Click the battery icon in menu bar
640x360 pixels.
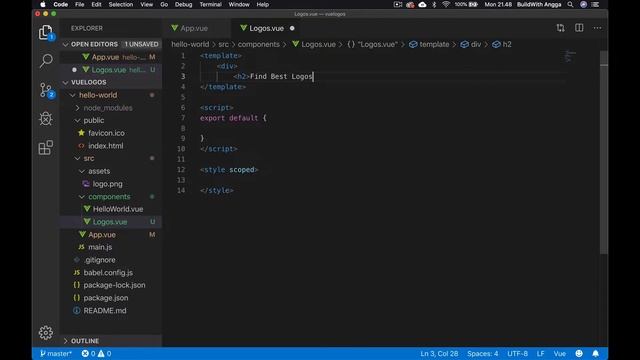click(473, 4)
